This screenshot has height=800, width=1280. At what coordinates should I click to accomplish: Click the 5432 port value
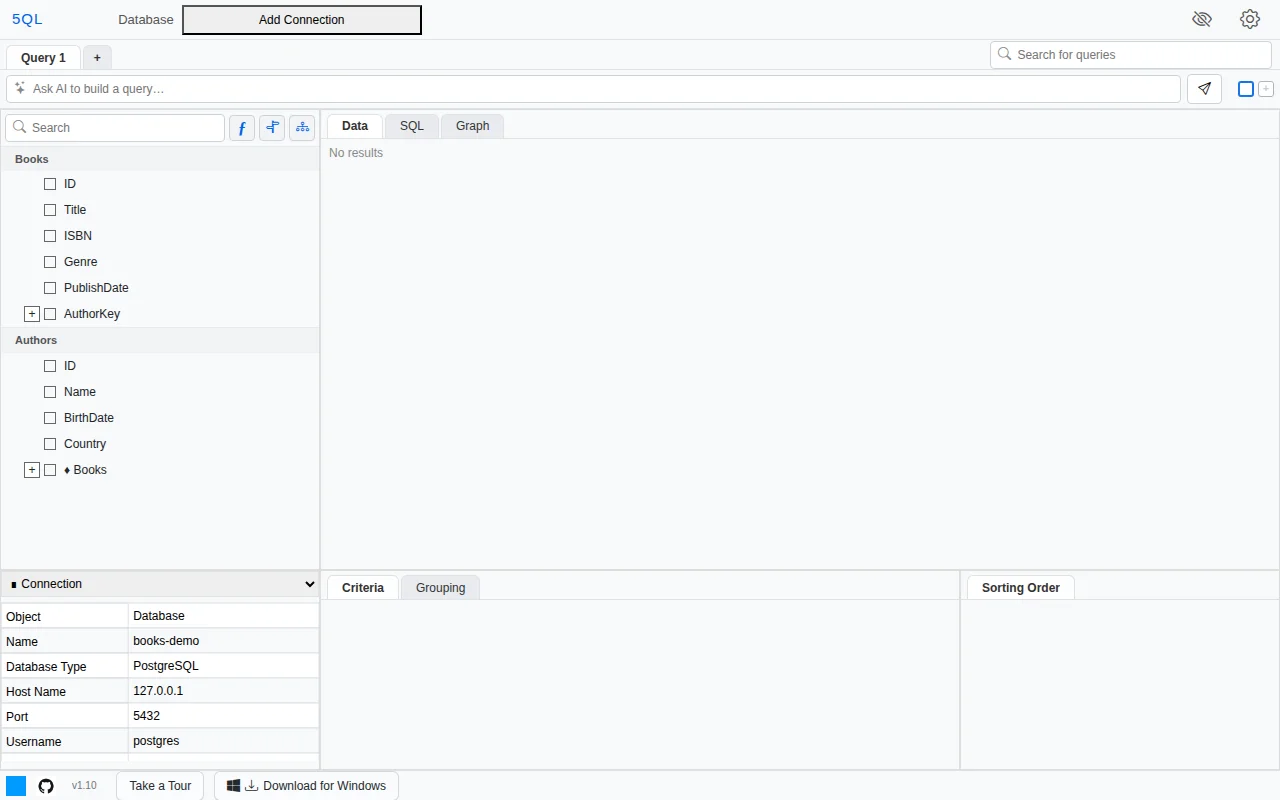pos(224,716)
